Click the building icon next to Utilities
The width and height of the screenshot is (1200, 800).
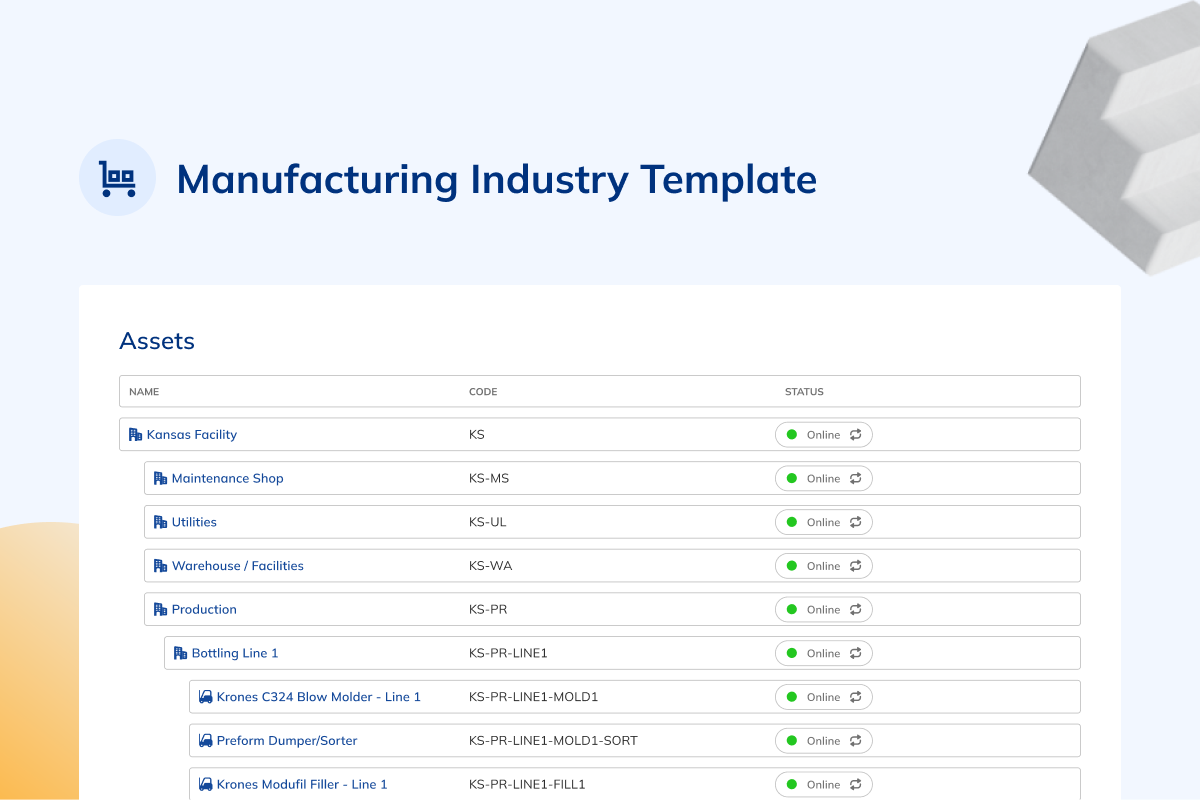[160, 522]
